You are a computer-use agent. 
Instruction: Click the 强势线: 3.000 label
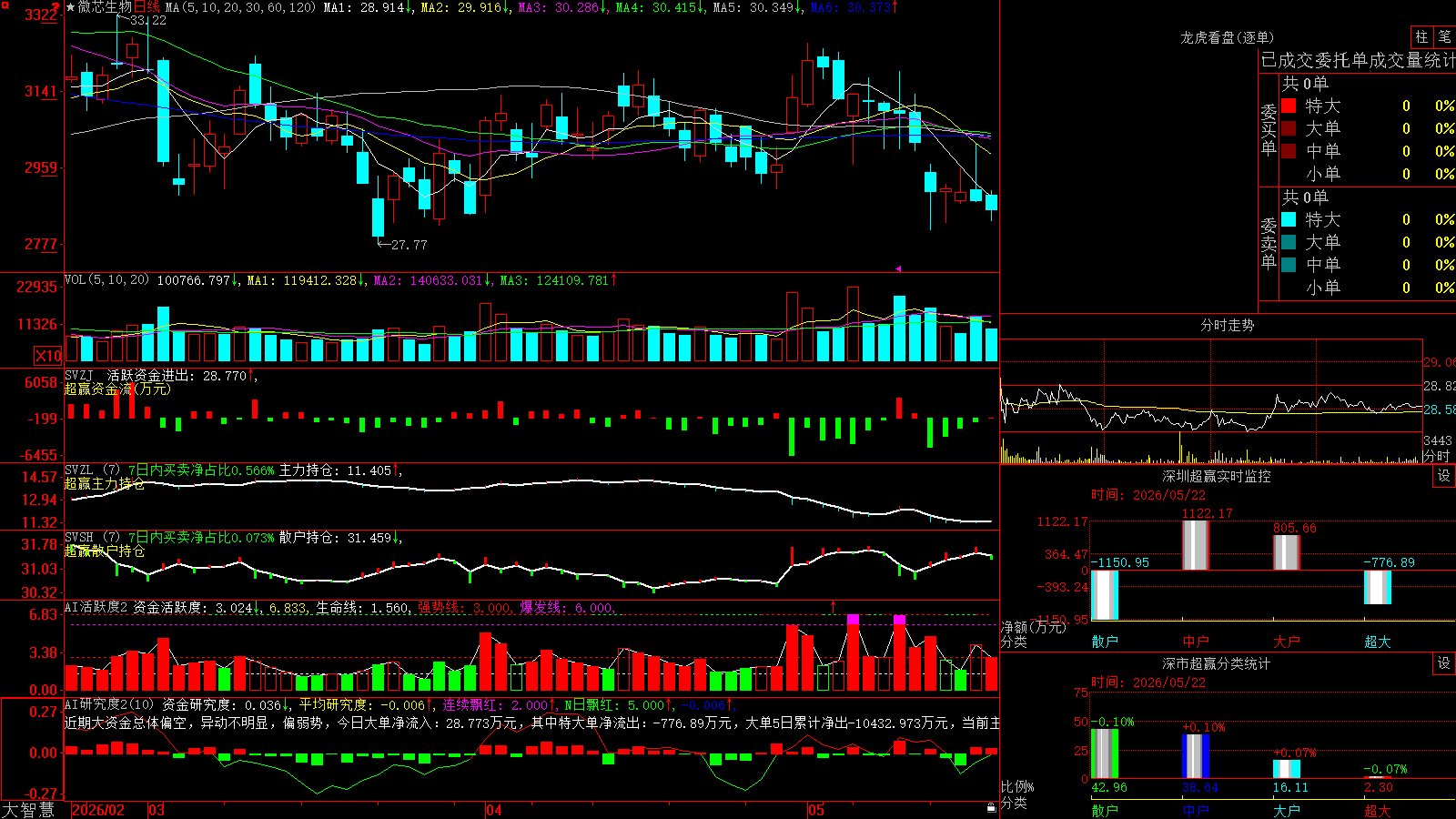click(x=467, y=607)
